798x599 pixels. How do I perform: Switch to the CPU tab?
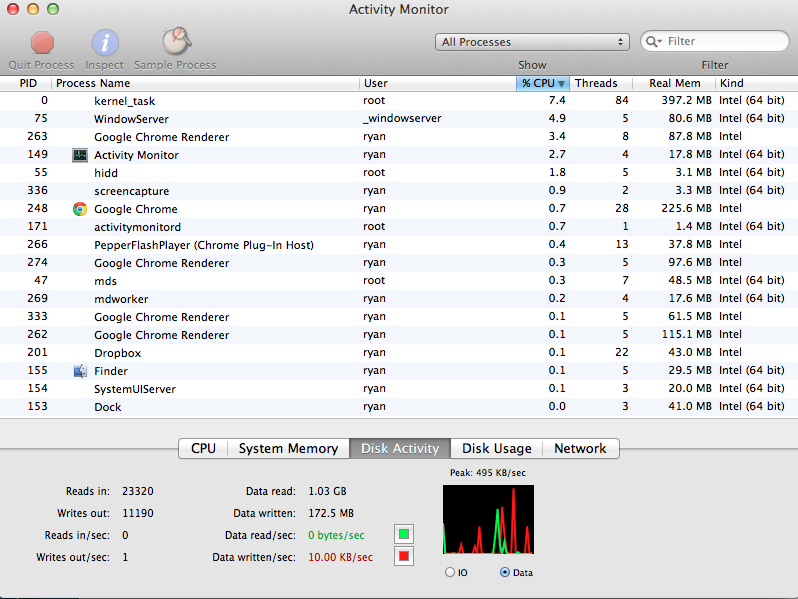203,448
